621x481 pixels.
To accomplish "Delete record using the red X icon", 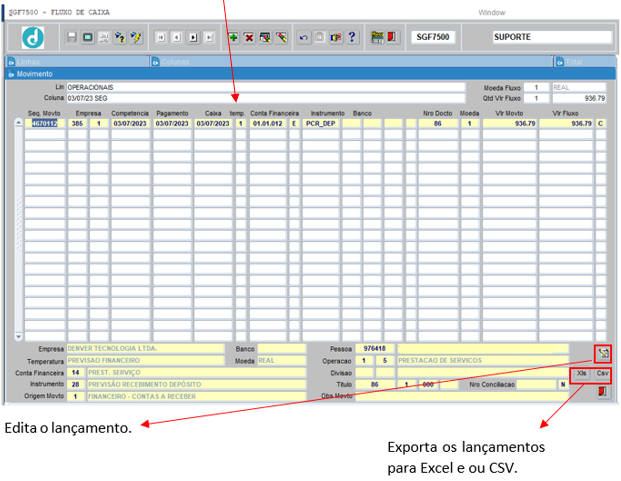I will [x=249, y=37].
